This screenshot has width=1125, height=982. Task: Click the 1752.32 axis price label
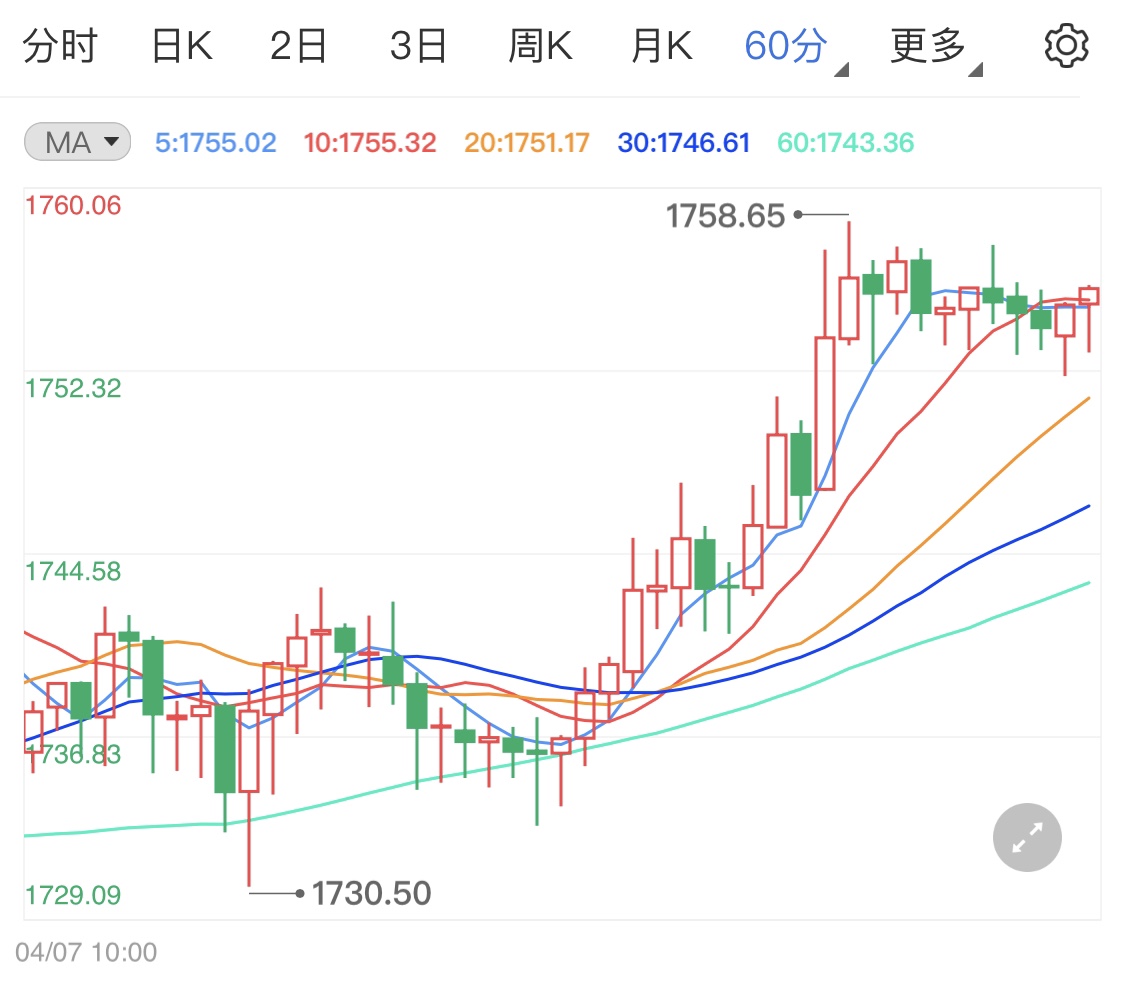pyautogui.click(x=73, y=389)
